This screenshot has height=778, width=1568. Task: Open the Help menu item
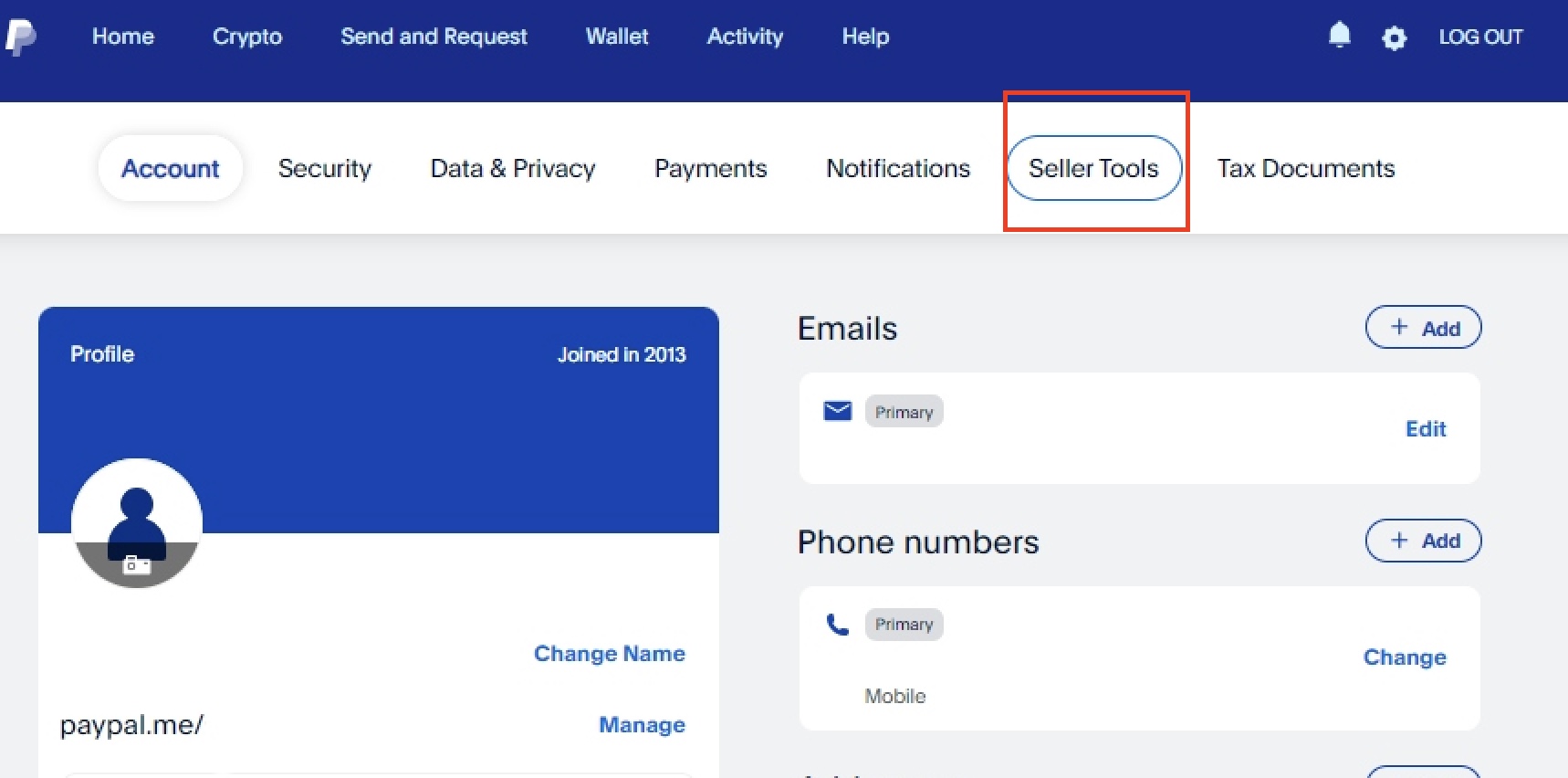coord(865,37)
